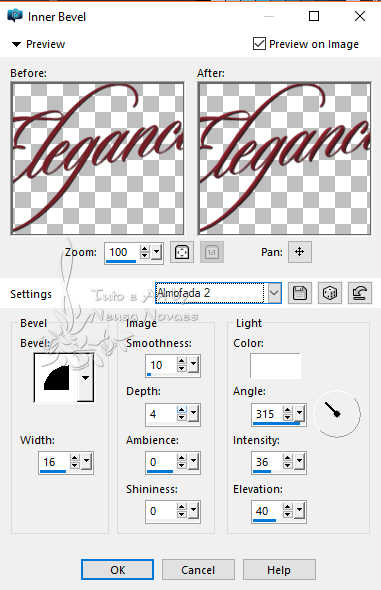This screenshot has height=590, width=381.
Task: Click the Light Color white swatch
Action: (x=276, y=366)
